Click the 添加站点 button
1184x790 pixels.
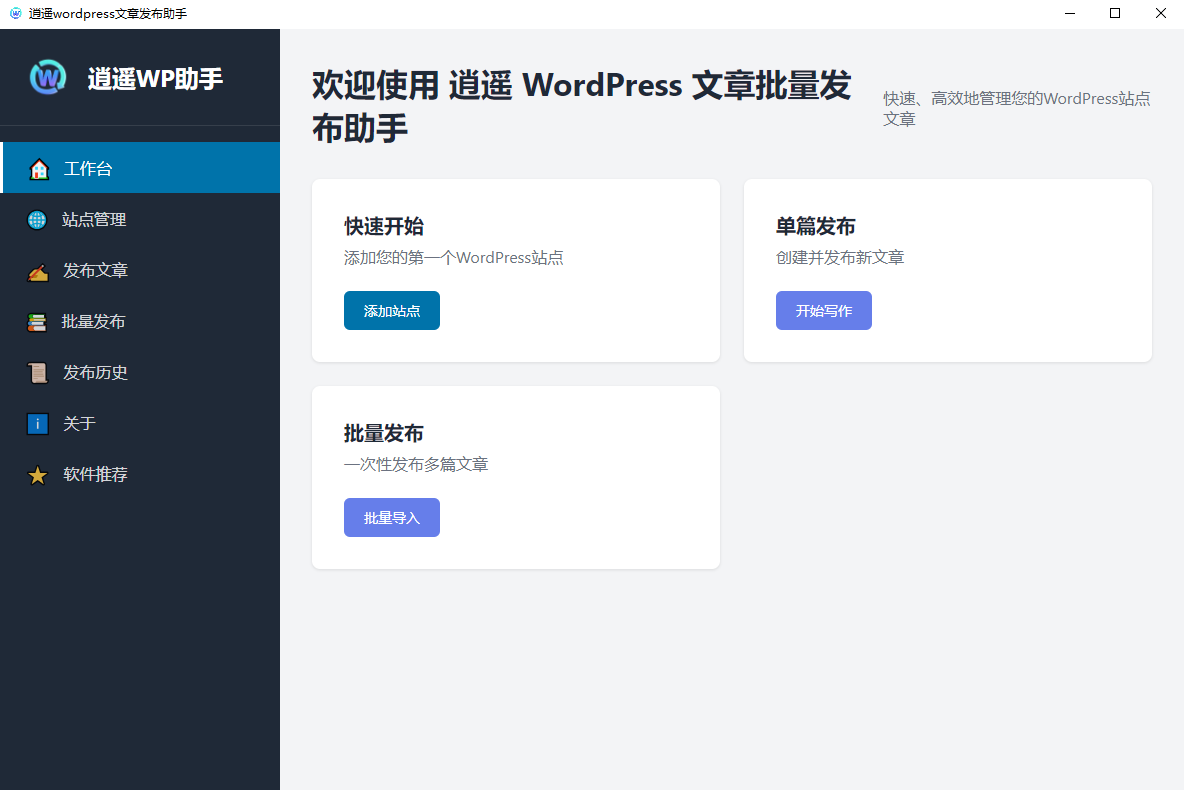(x=392, y=310)
